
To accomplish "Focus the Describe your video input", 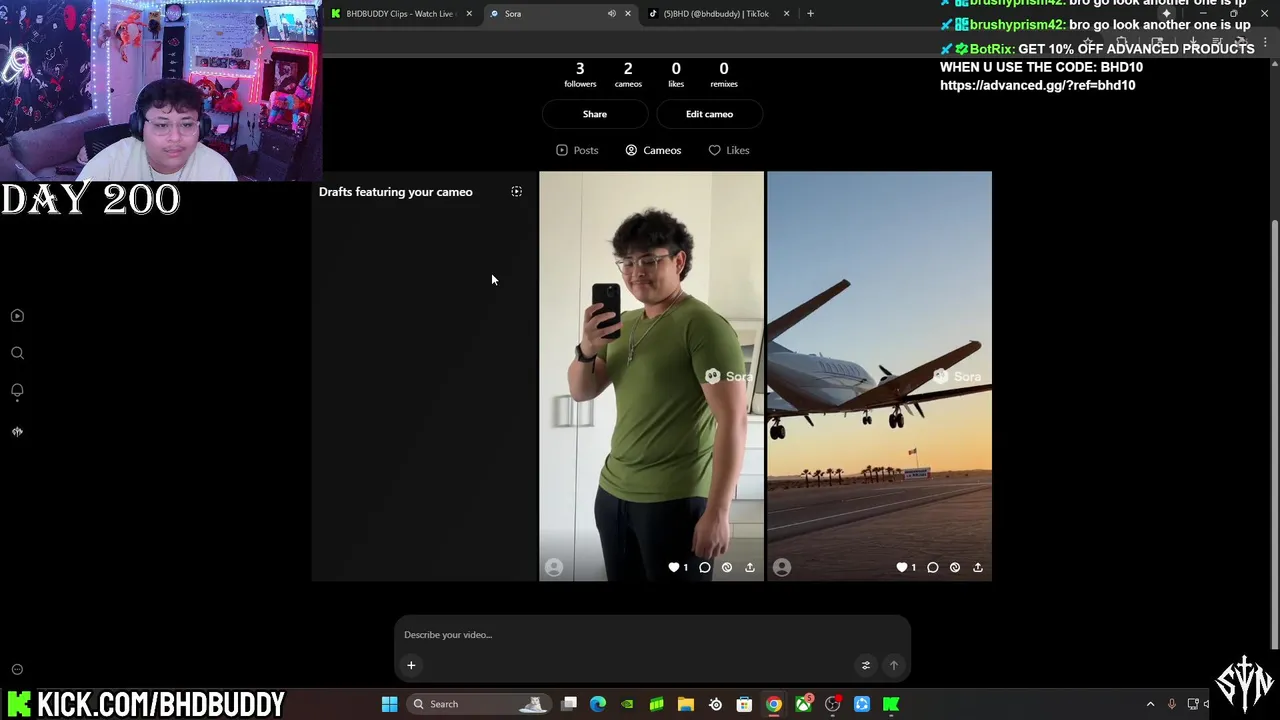I will [x=652, y=634].
